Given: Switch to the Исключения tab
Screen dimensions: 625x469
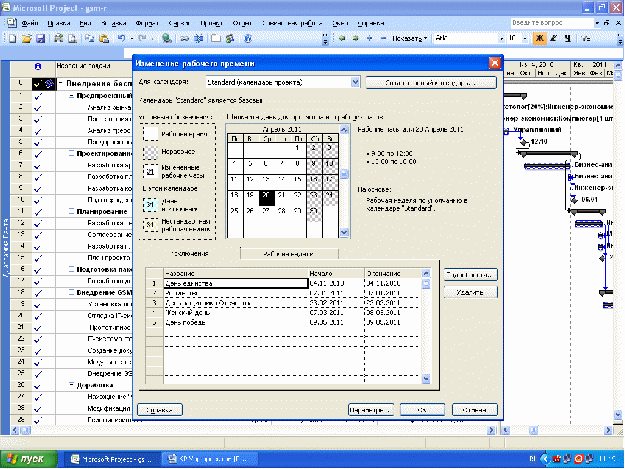Looking at the screenshot, I should tap(190, 253).
